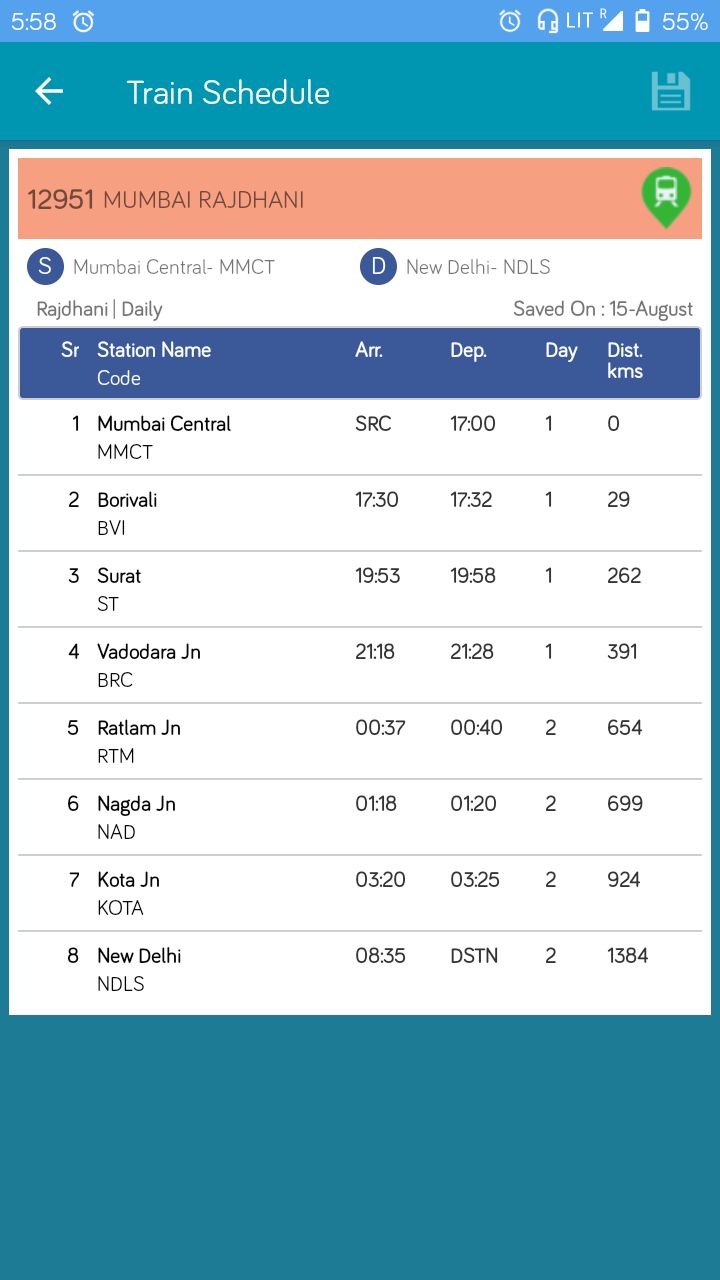720x1280 pixels.
Task: Tap the alarm icon beside clock time
Action: tap(84, 21)
